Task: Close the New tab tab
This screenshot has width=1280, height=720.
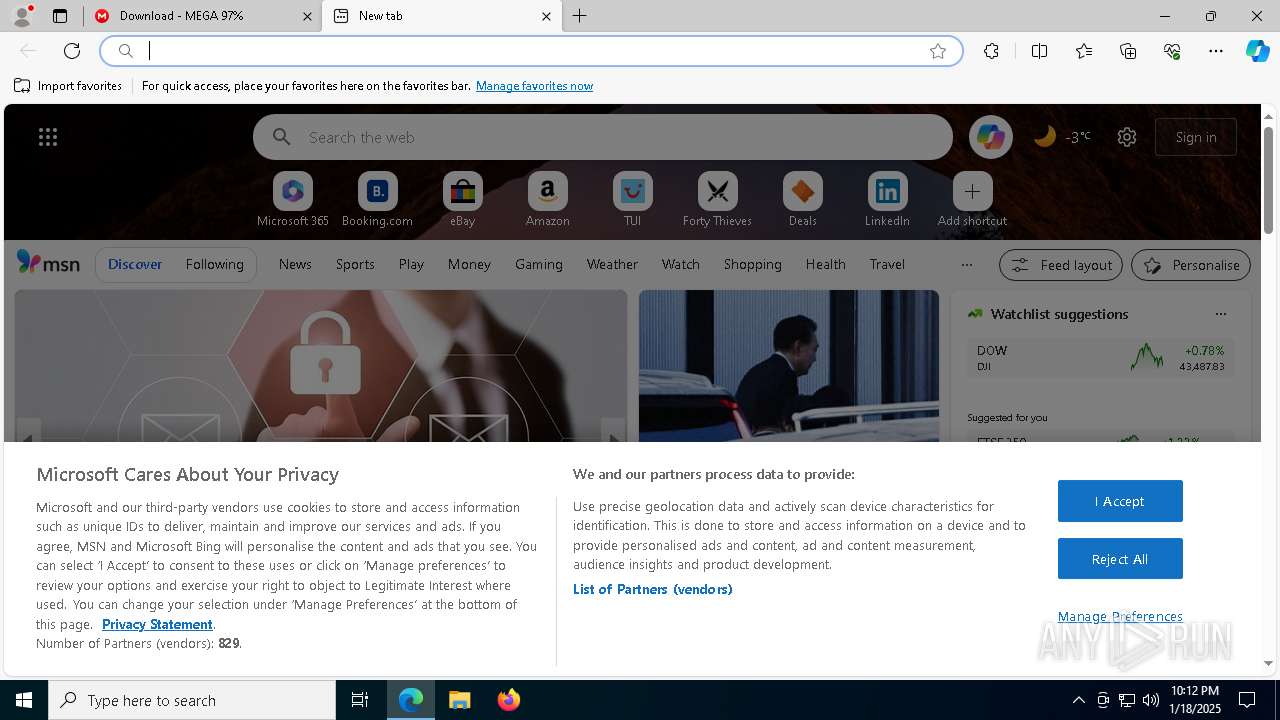Action: [546, 16]
